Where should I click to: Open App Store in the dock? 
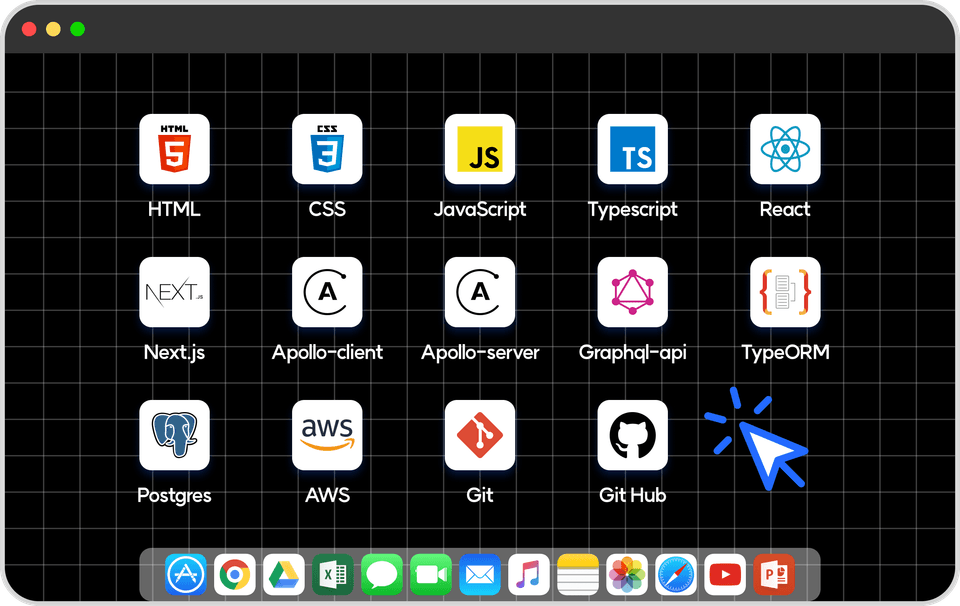[186, 575]
